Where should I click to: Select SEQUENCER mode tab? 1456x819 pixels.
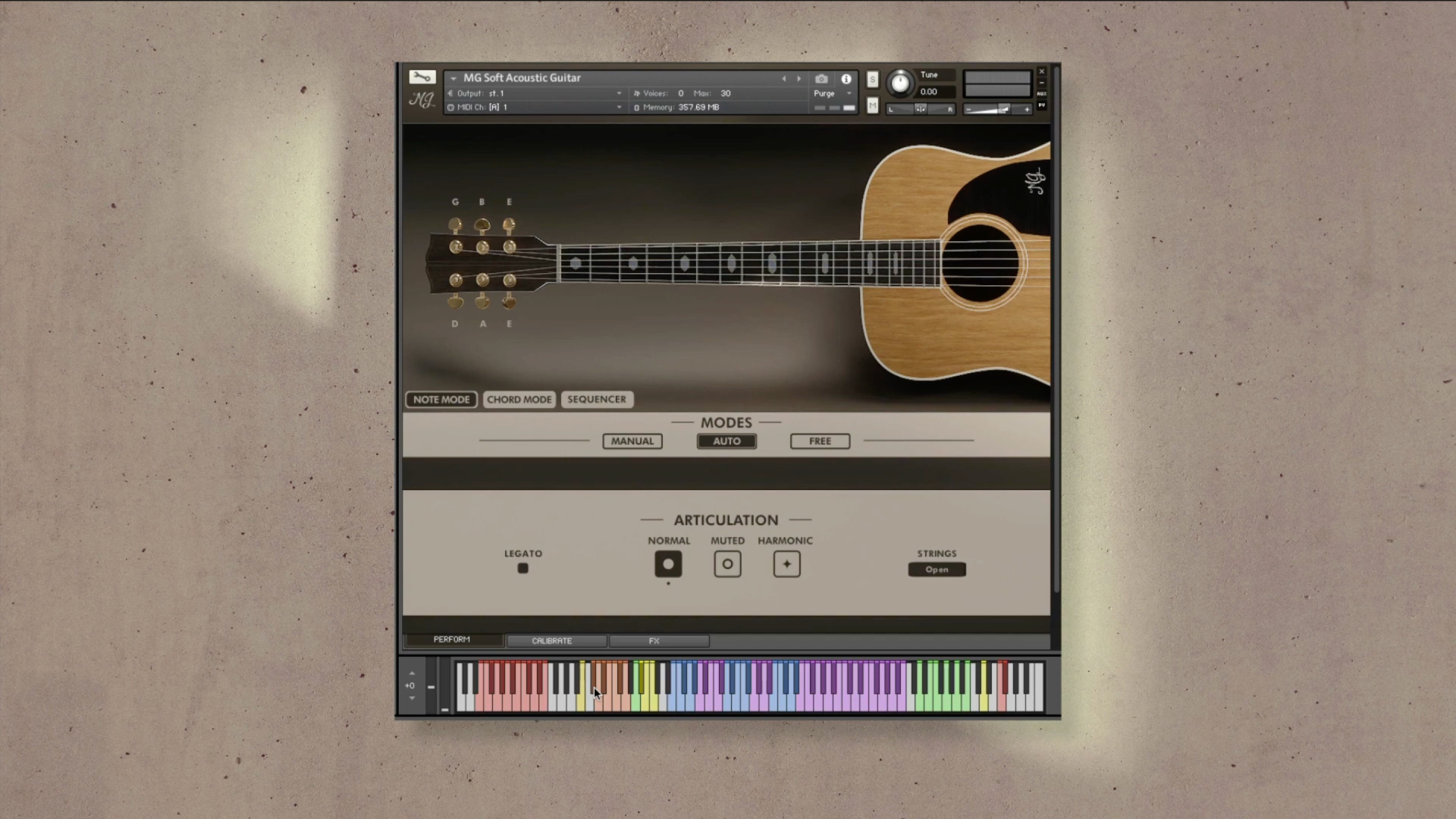pyautogui.click(x=596, y=398)
